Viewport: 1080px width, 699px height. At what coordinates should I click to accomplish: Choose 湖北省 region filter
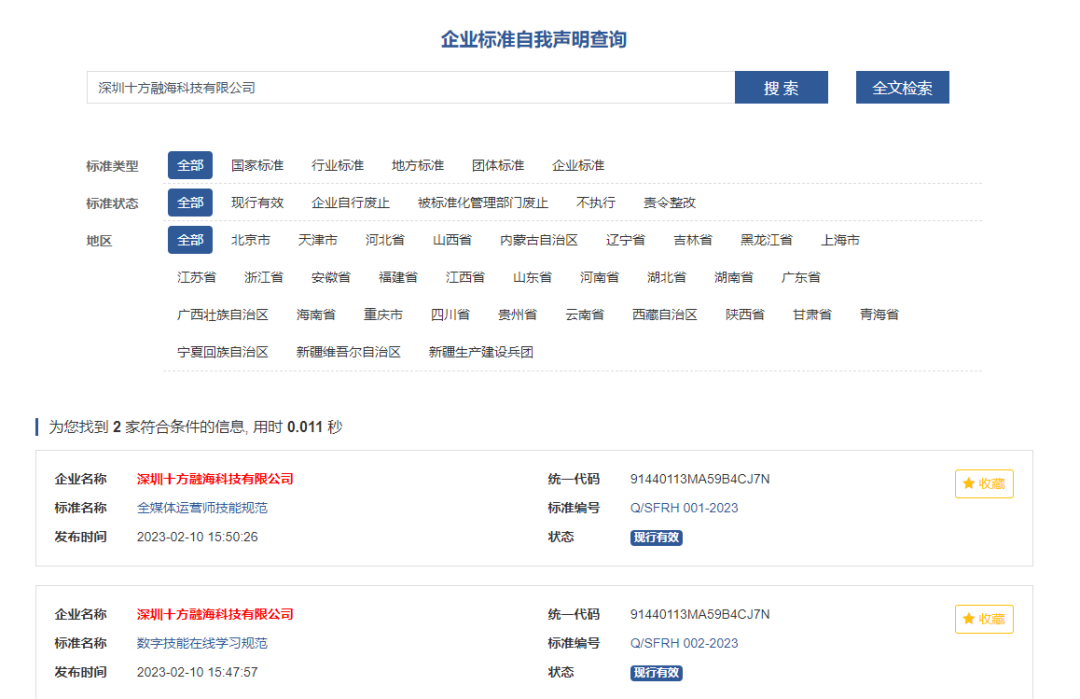[x=667, y=277]
